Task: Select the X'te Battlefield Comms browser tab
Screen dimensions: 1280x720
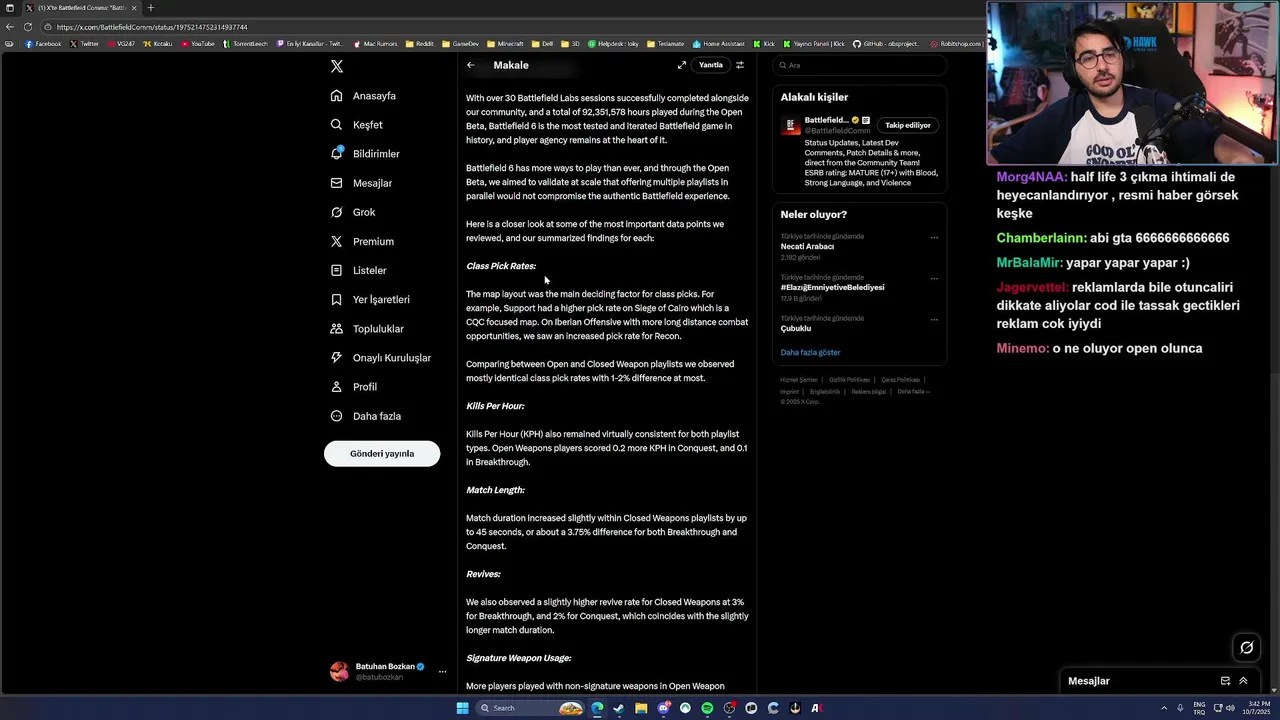Action: (82, 8)
